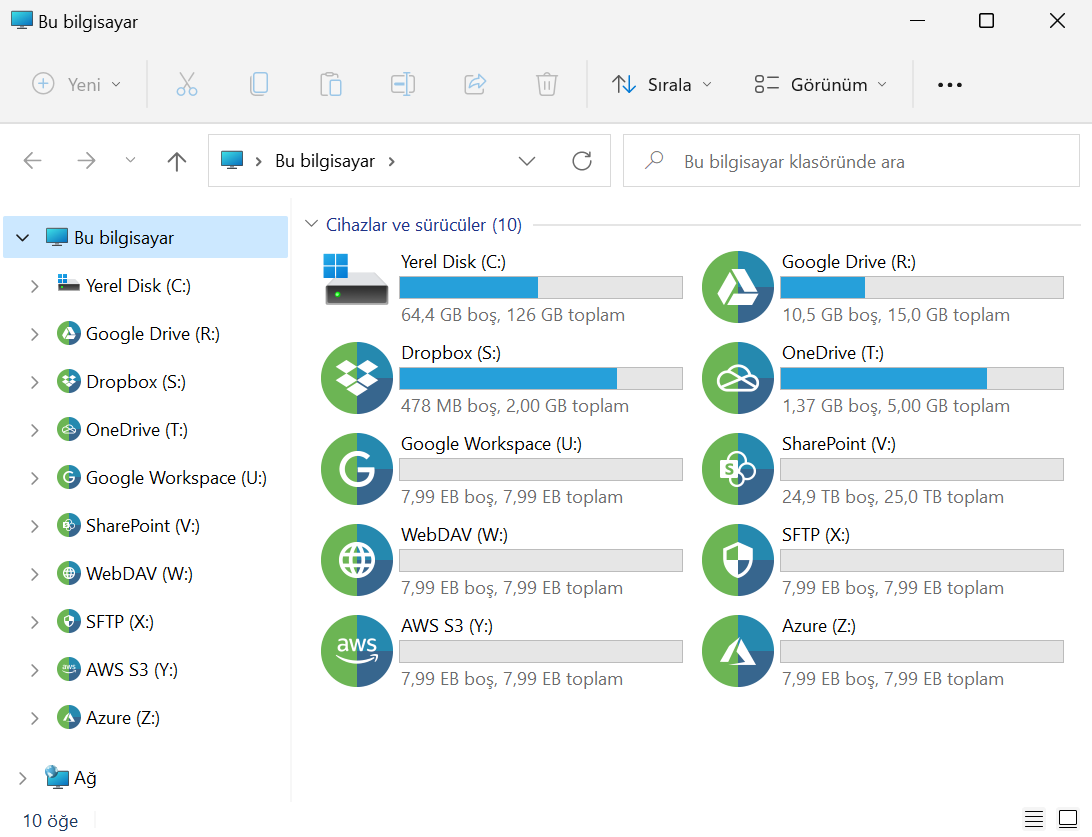Click Yerel Disk (C:) usage bar
Viewport: 1092px width, 837px height.
point(540,288)
